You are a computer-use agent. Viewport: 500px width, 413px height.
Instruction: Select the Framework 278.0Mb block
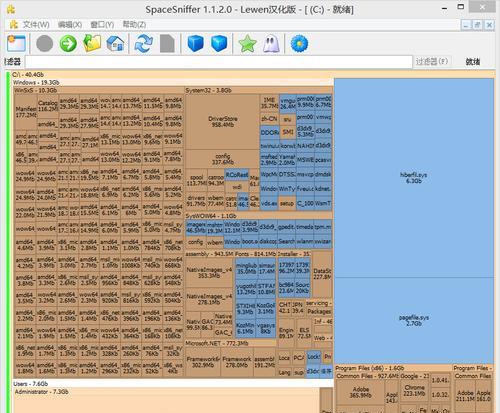pos(237,362)
